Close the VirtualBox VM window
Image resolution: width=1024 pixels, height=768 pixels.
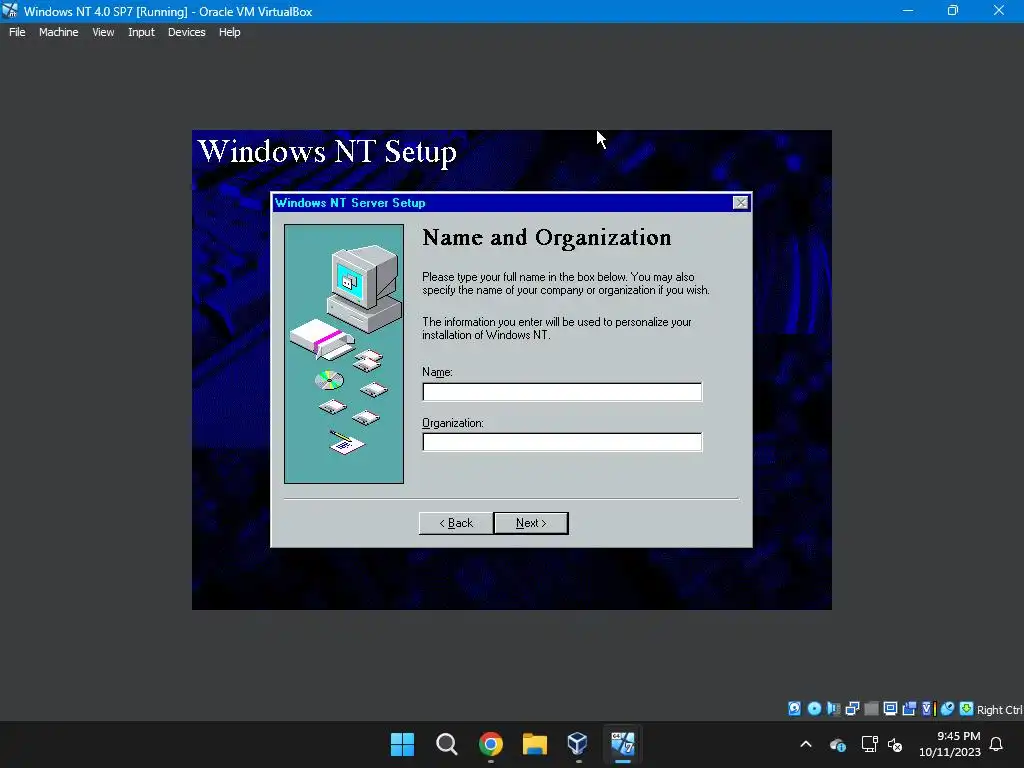pos(999,10)
